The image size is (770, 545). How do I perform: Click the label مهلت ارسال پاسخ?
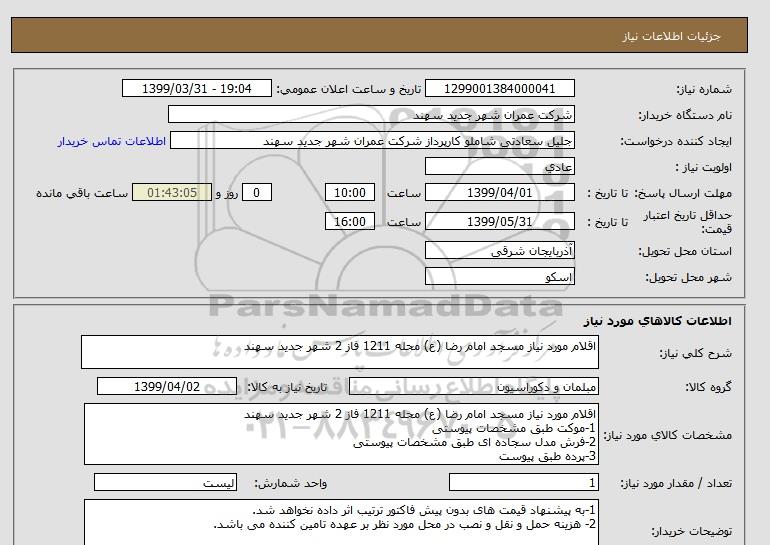pyautogui.click(x=683, y=193)
